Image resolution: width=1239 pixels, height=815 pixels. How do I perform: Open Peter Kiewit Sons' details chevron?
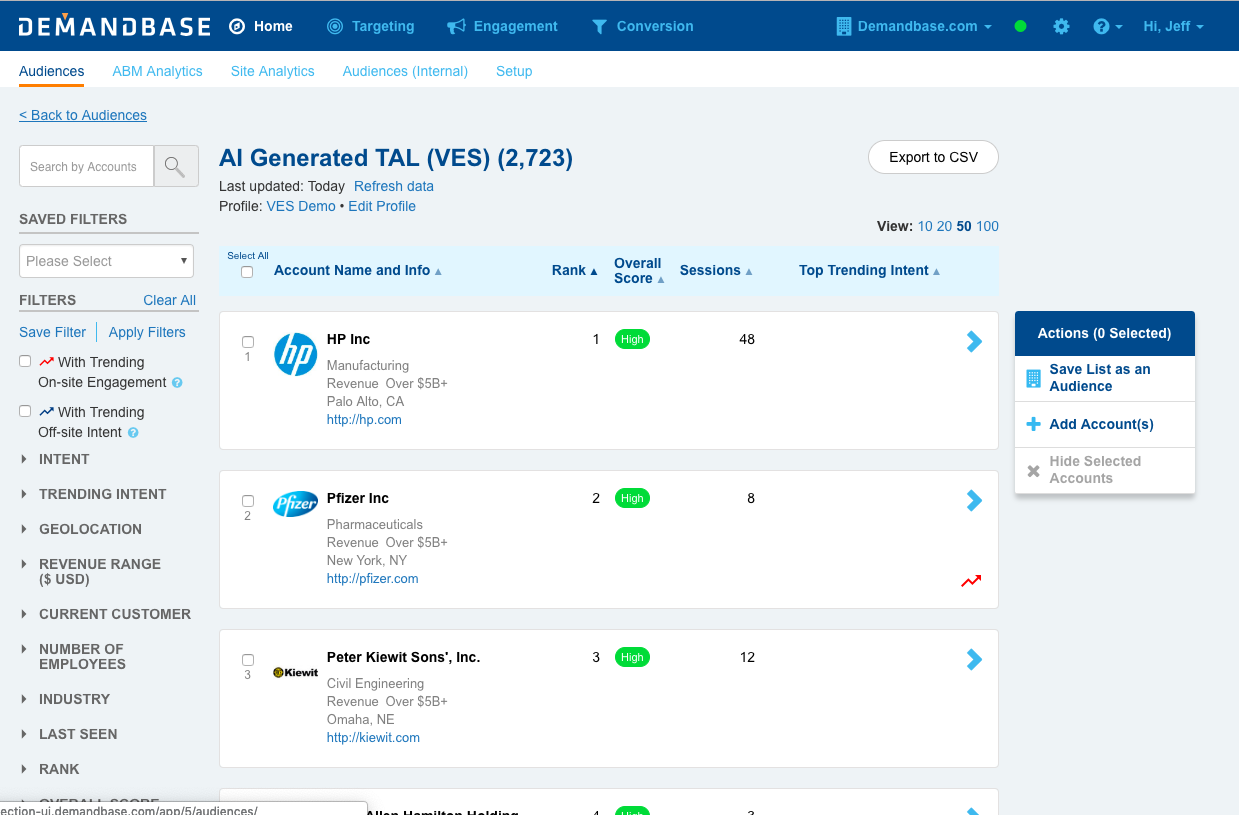974,660
